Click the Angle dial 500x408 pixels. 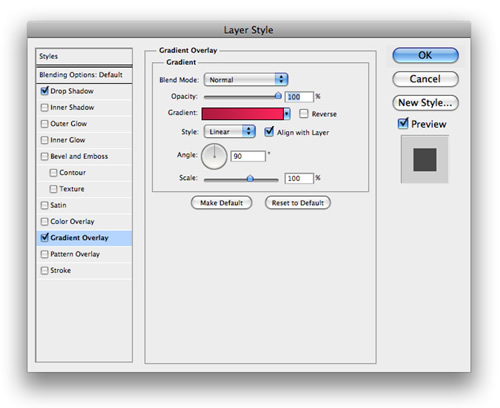coord(214,156)
